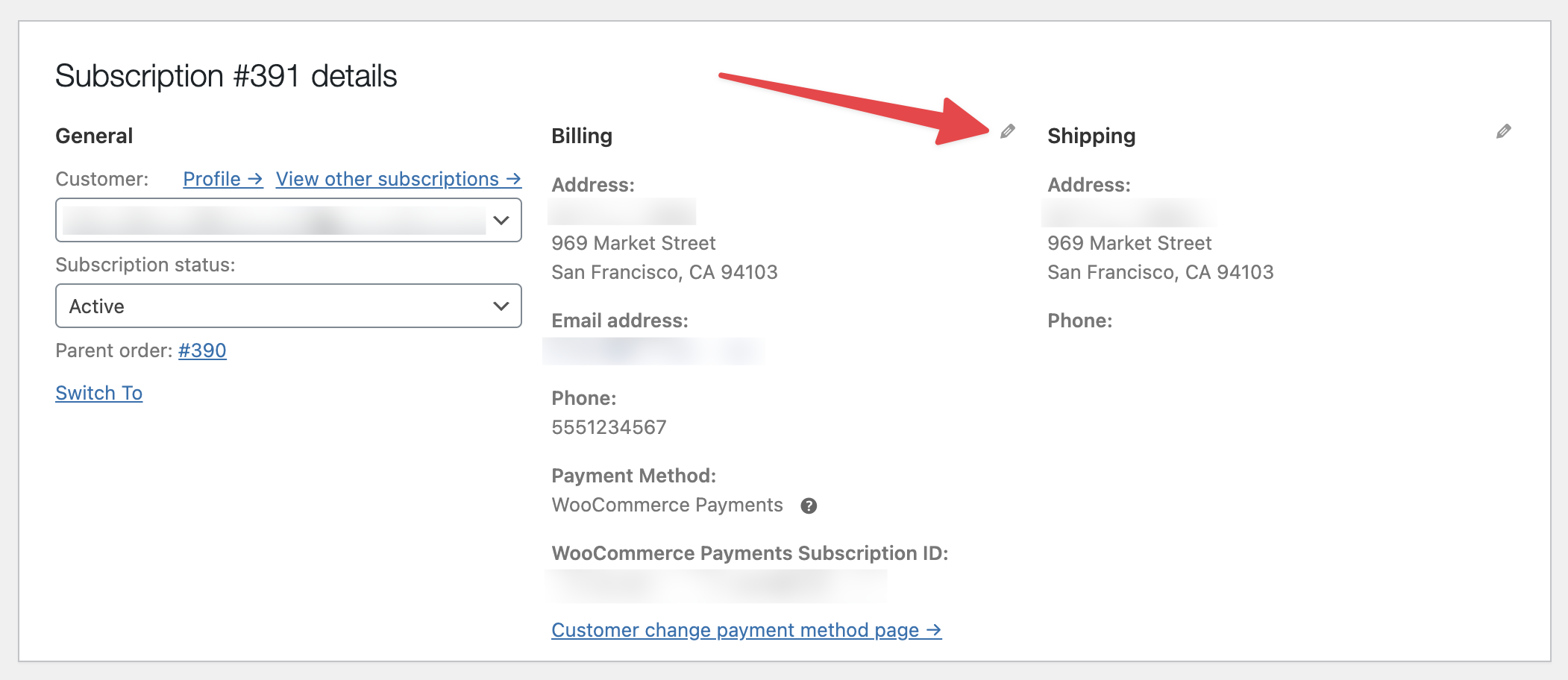Click the WooCommerce Payments method text
The image size is (1568, 680).
(x=667, y=506)
